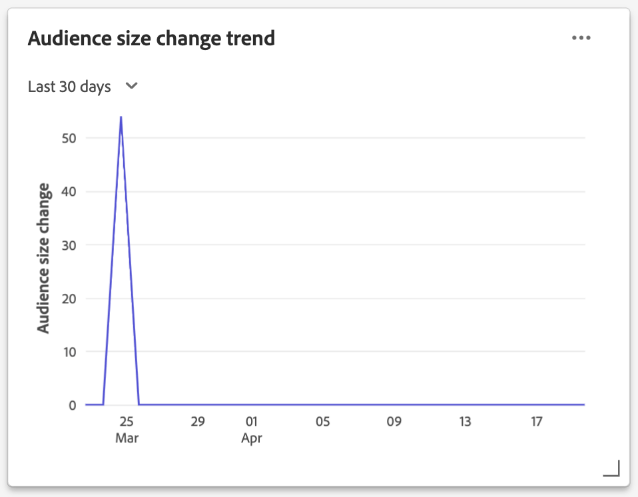The width and height of the screenshot is (638, 497).
Task: Click the peak point of the trend line
Action: pyautogui.click(x=121, y=117)
